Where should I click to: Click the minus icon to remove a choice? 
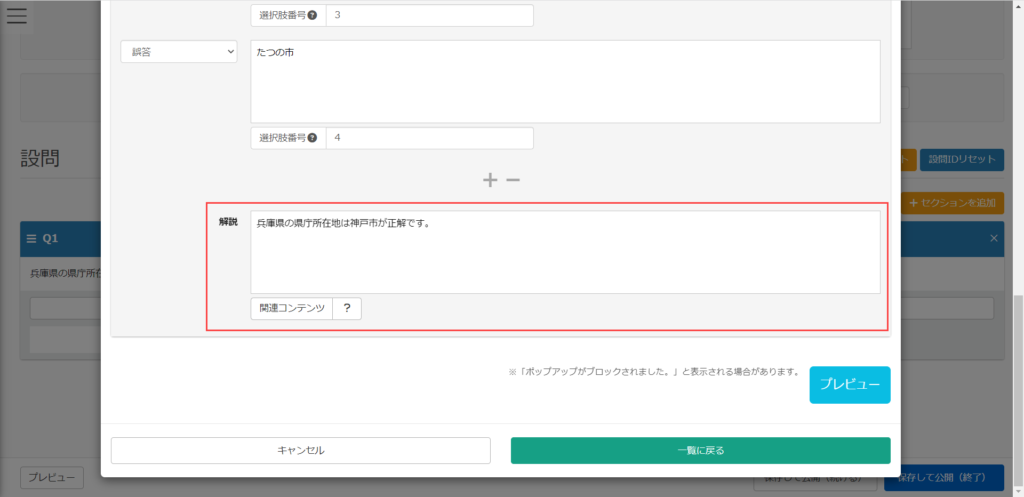click(513, 180)
